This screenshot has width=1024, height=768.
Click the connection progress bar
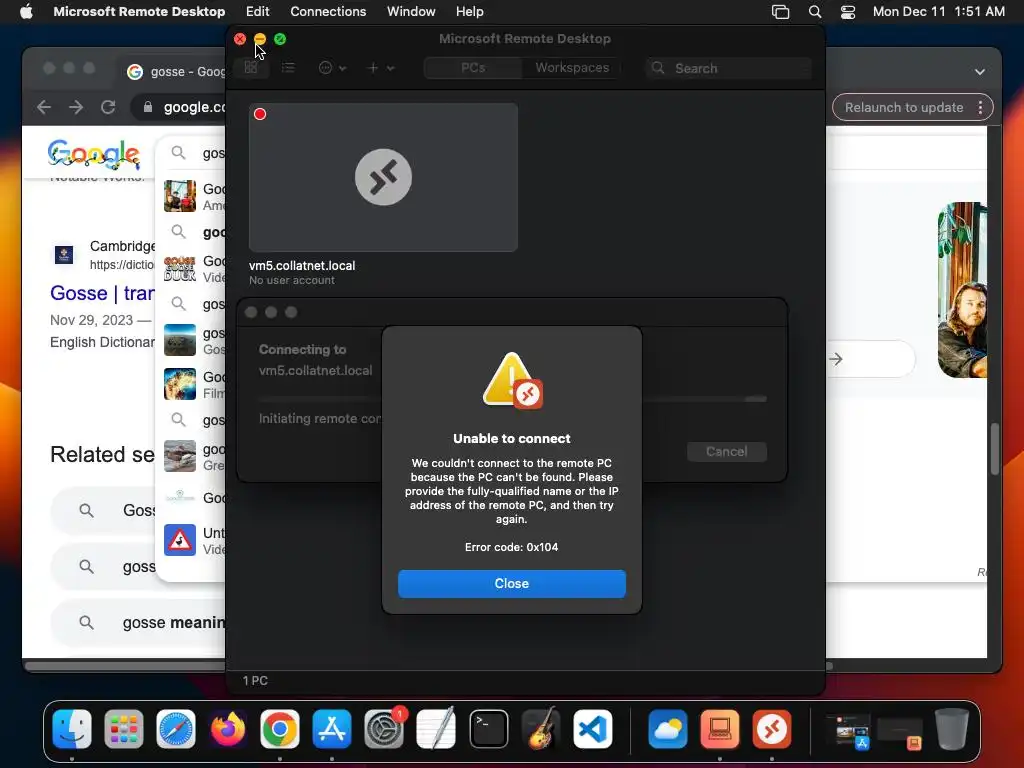(x=513, y=398)
